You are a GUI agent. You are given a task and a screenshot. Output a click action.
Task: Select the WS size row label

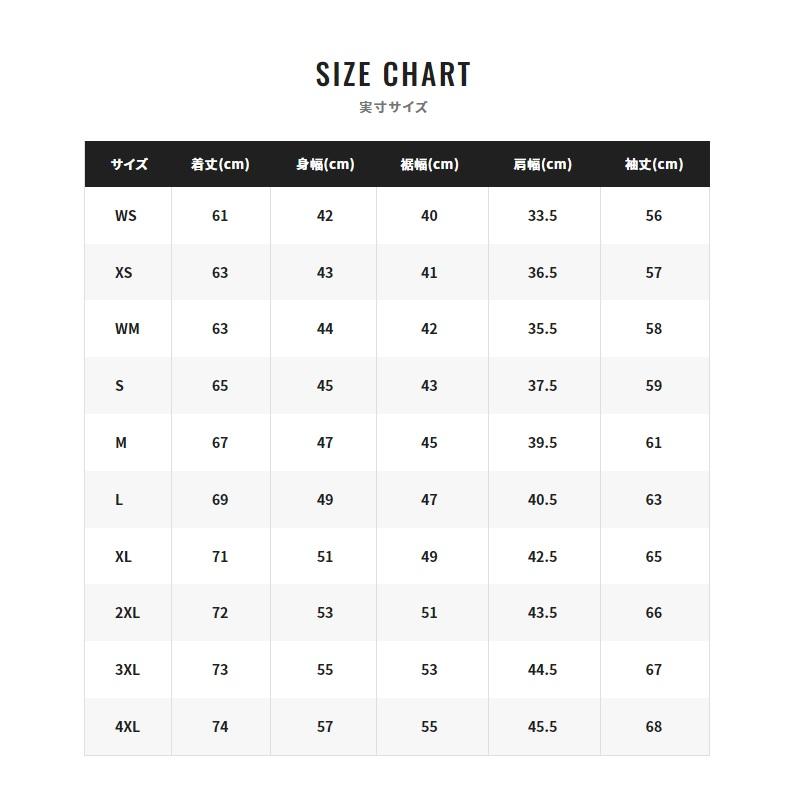(x=126, y=216)
